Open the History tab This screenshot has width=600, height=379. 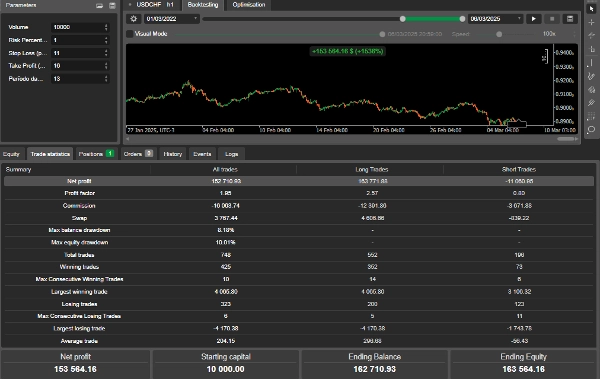[x=173, y=154]
